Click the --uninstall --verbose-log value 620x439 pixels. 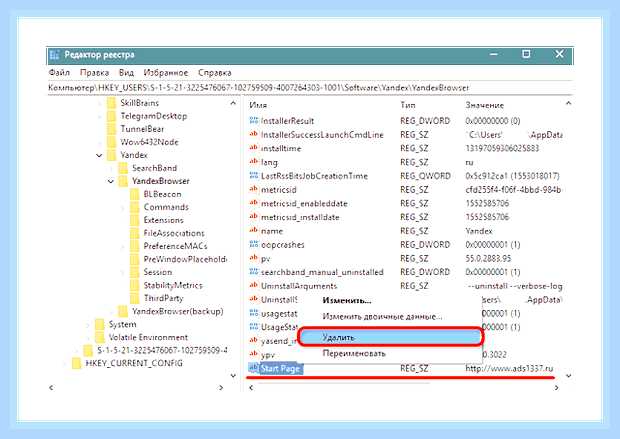[515, 286]
